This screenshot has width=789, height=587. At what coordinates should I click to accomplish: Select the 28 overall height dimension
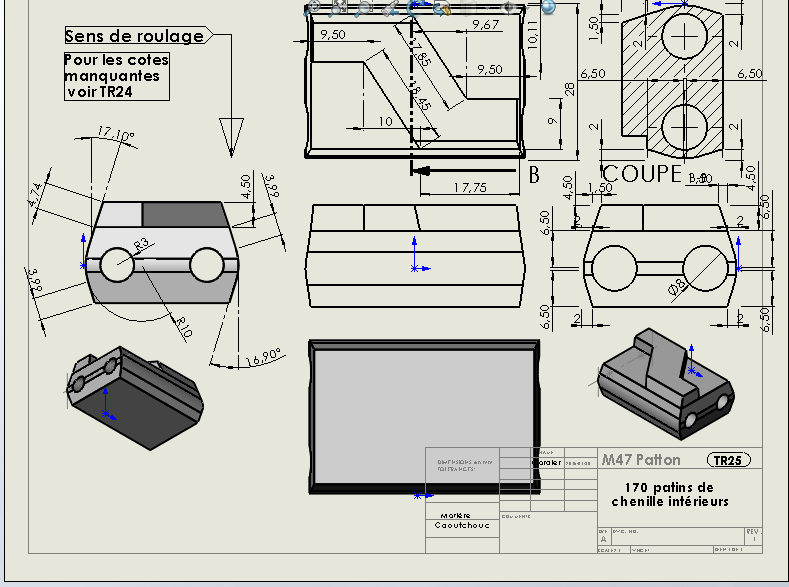(569, 90)
